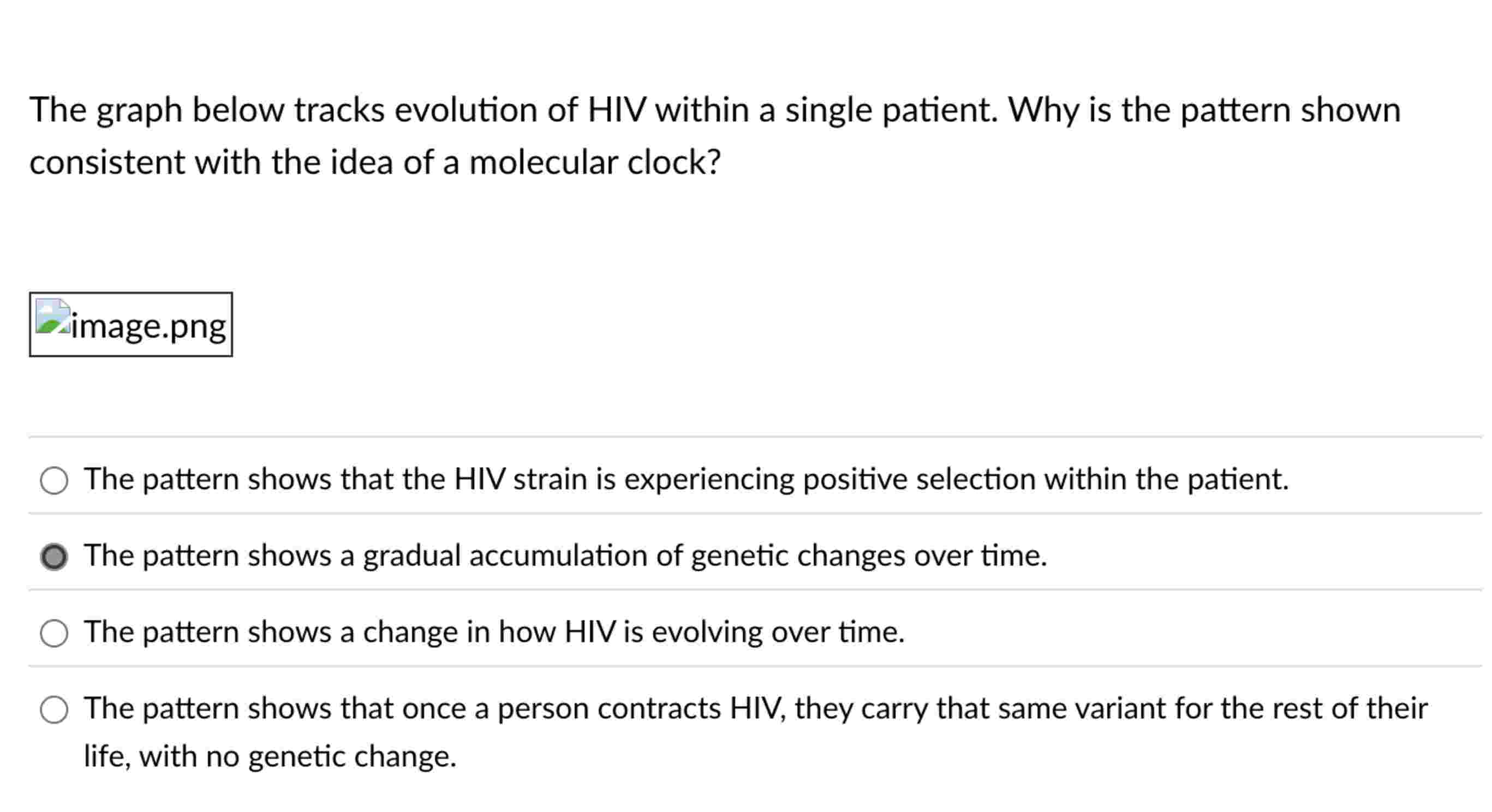Click answer text 'gradual accumulation of genetic changes'

tap(566, 556)
